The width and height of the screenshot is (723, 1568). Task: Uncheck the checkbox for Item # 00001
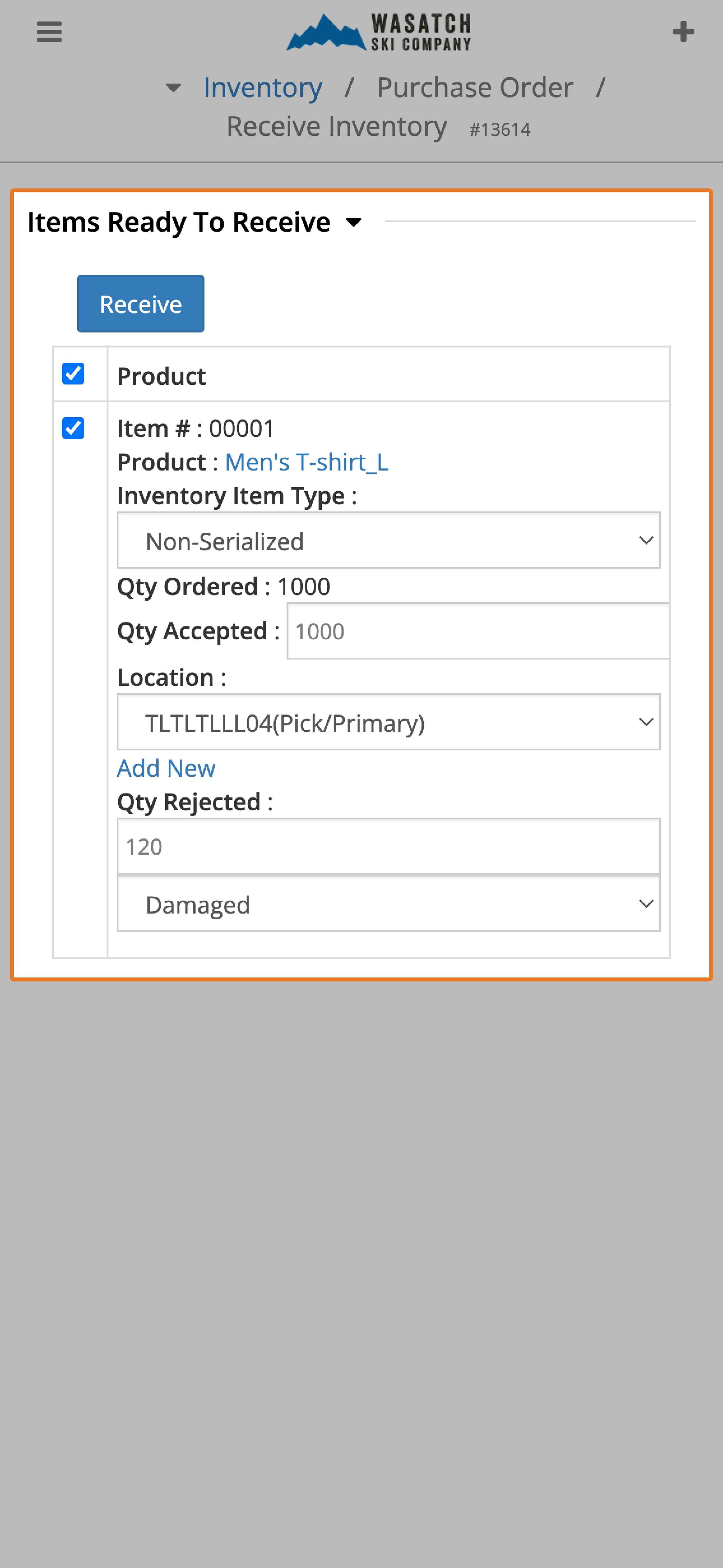(x=73, y=428)
